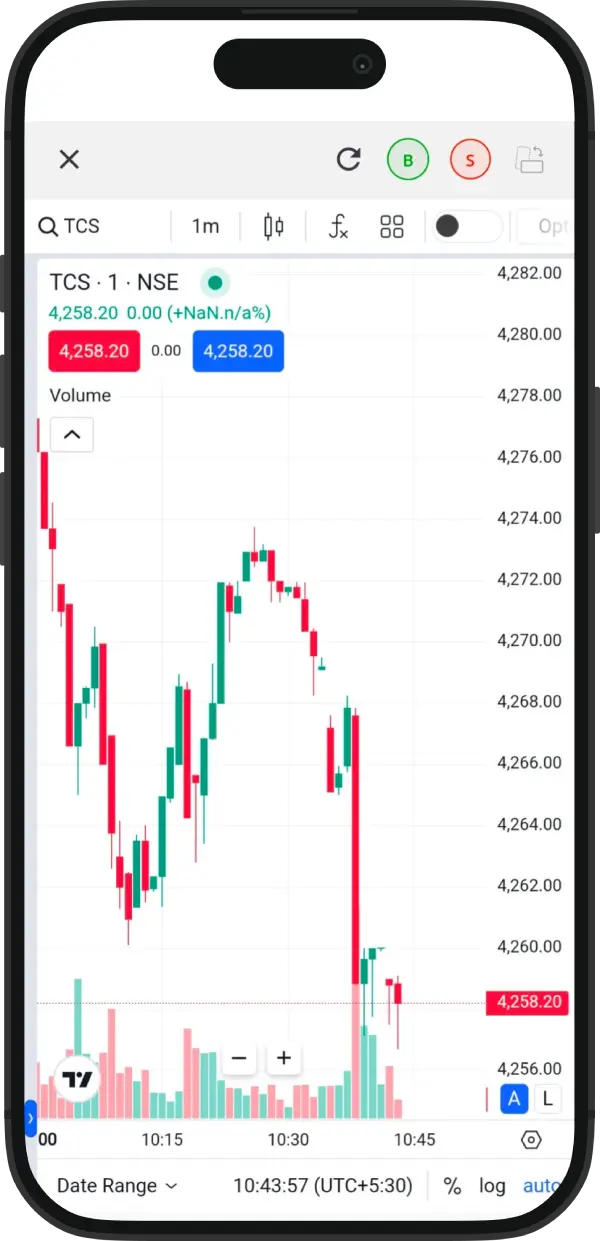This screenshot has height=1241, width=600.
Task: Toggle log scale (L) button
Action: click(547, 1099)
